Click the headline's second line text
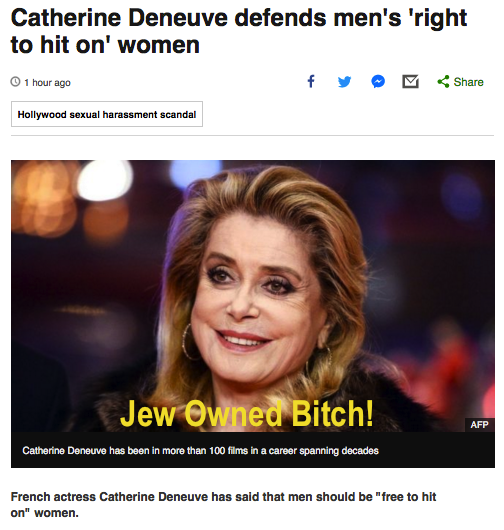The width and height of the screenshot is (504, 530). (105, 45)
